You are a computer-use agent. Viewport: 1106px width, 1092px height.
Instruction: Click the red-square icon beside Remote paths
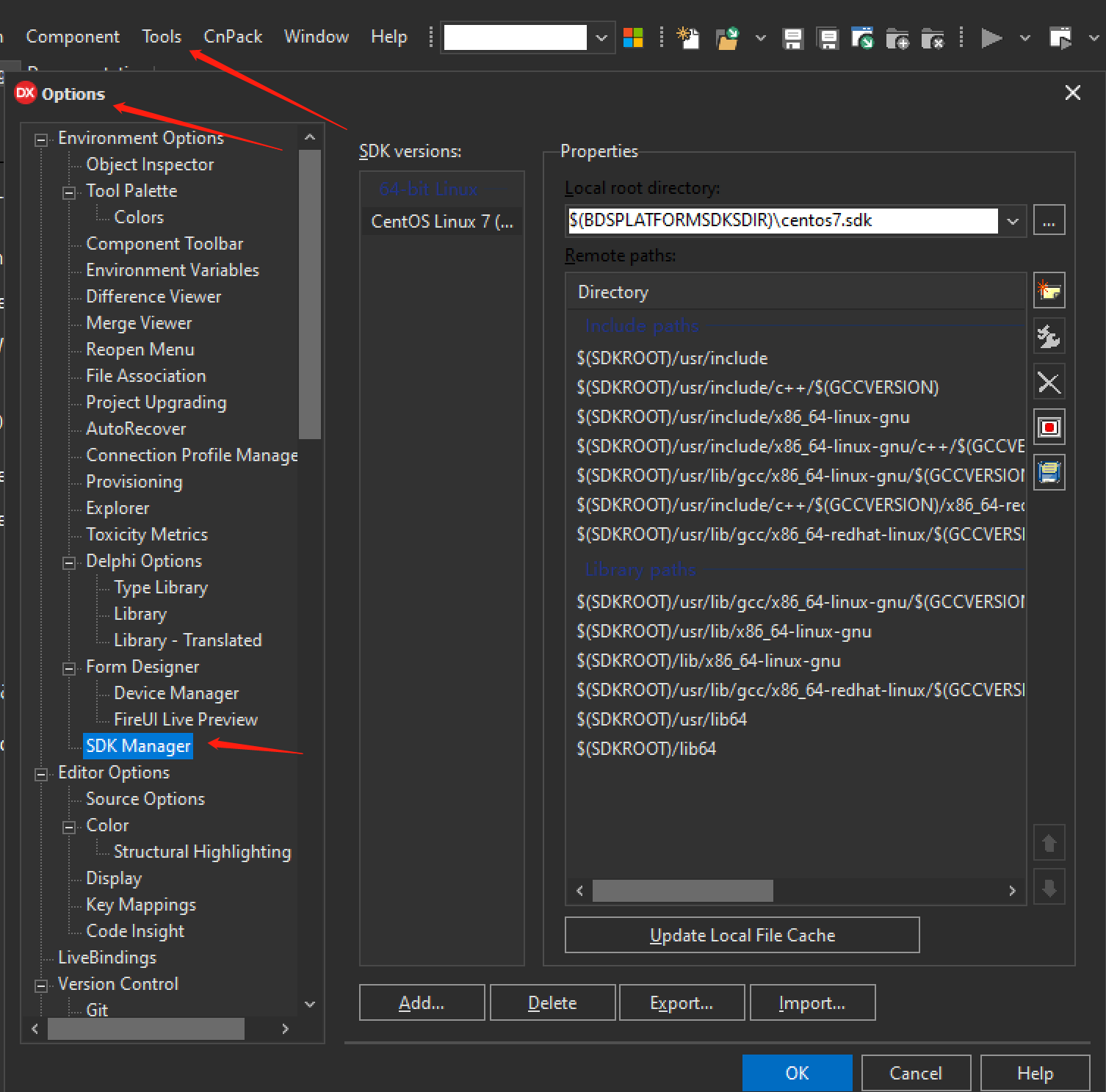[1049, 427]
